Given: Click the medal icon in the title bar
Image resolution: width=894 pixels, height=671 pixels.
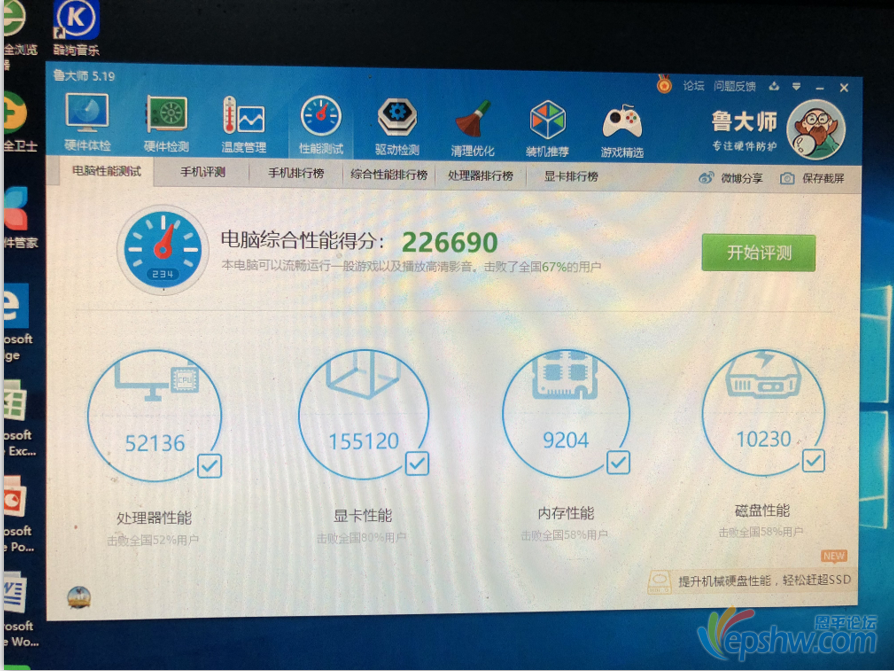Looking at the screenshot, I should [664, 85].
